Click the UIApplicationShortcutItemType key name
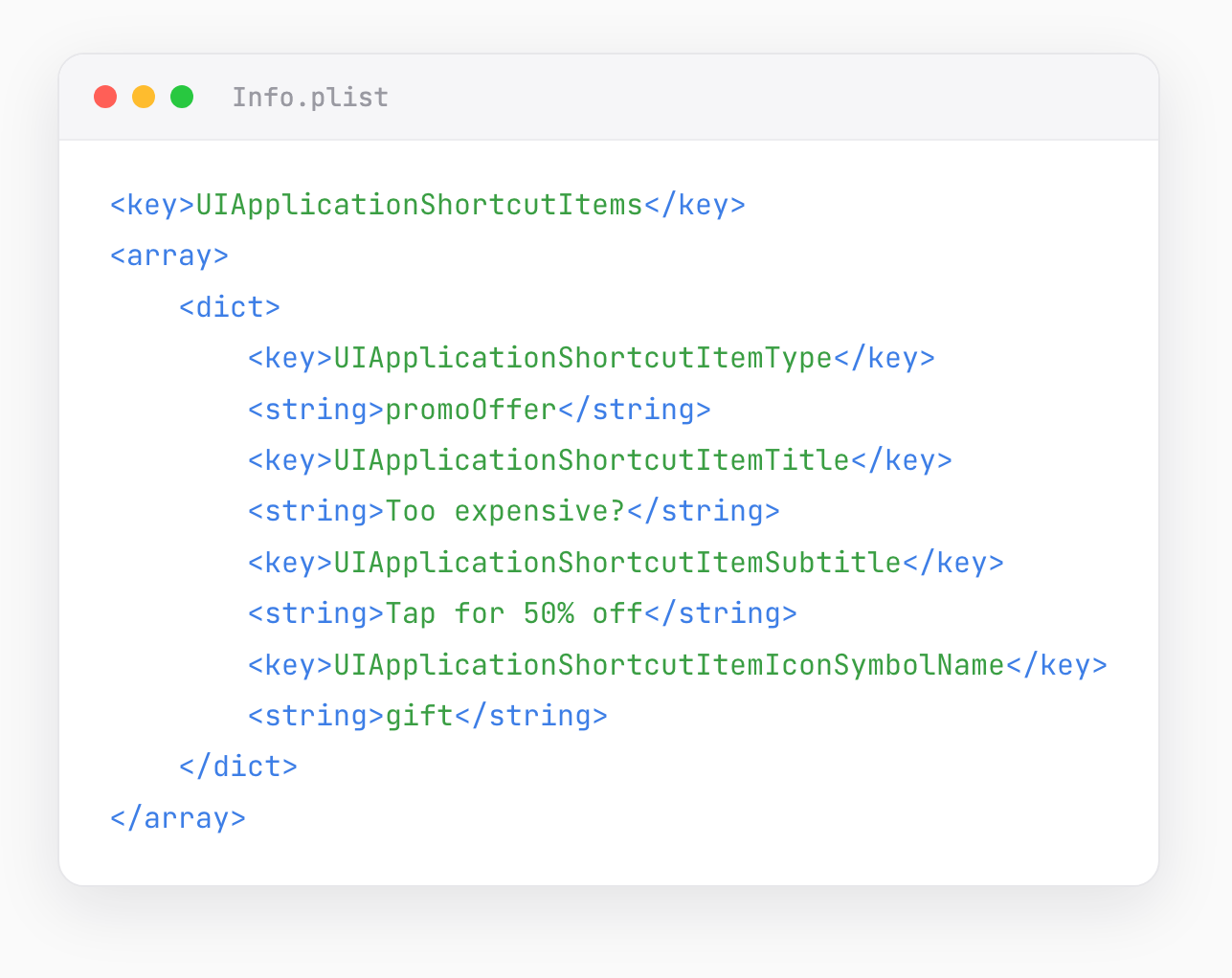Image resolution: width=1232 pixels, height=978 pixels. pos(583,358)
